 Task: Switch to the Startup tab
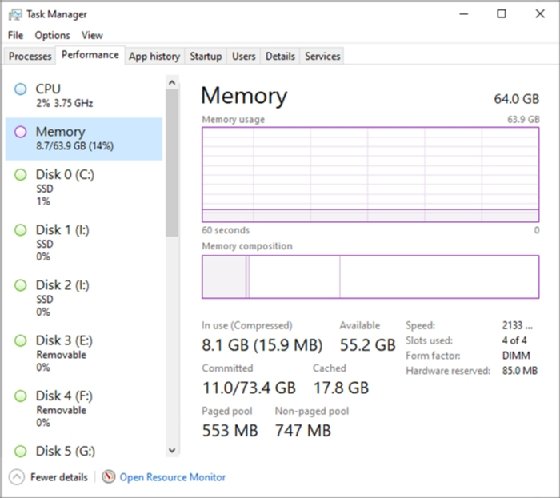pyautogui.click(x=206, y=56)
